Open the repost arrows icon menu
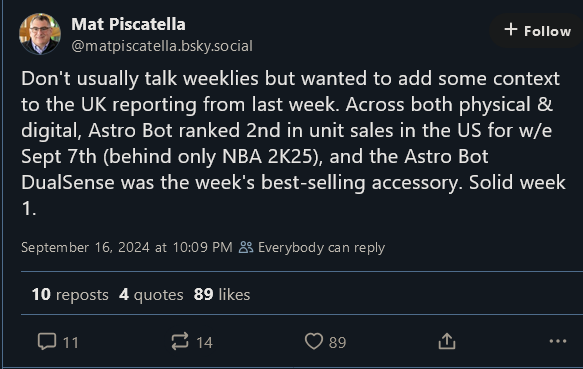The height and width of the screenshot is (369, 583). point(180,341)
